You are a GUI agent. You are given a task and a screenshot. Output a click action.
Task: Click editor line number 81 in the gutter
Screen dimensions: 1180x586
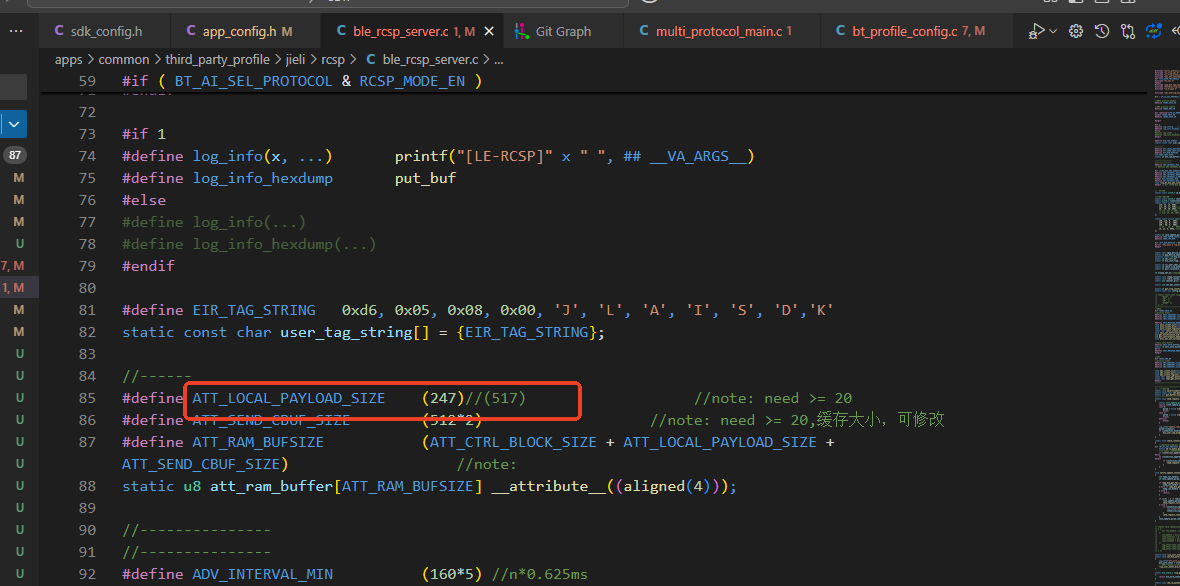87,310
